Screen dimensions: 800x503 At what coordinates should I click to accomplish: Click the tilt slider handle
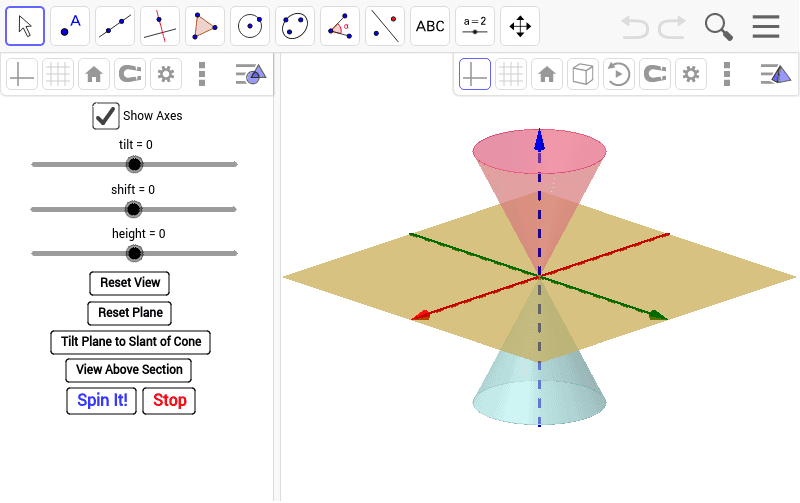[x=134, y=164]
